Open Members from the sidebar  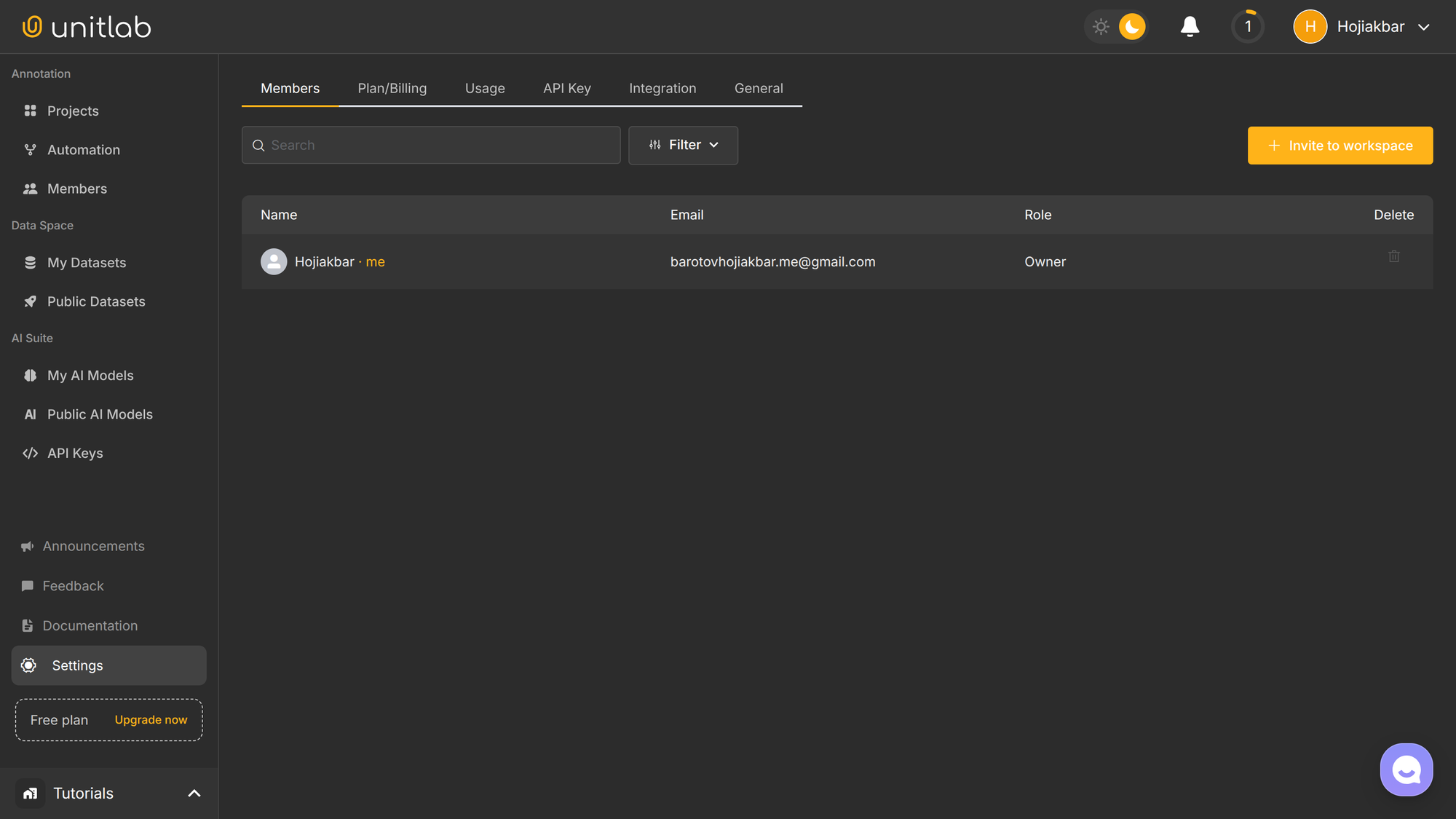[76, 189]
